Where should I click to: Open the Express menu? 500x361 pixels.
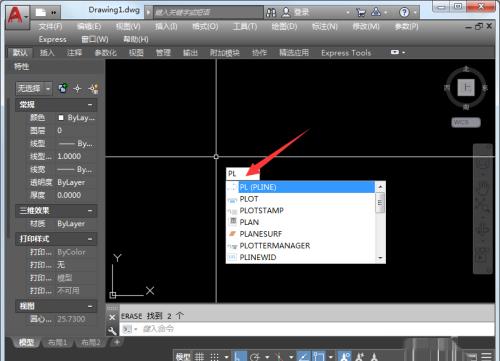click(52, 39)
